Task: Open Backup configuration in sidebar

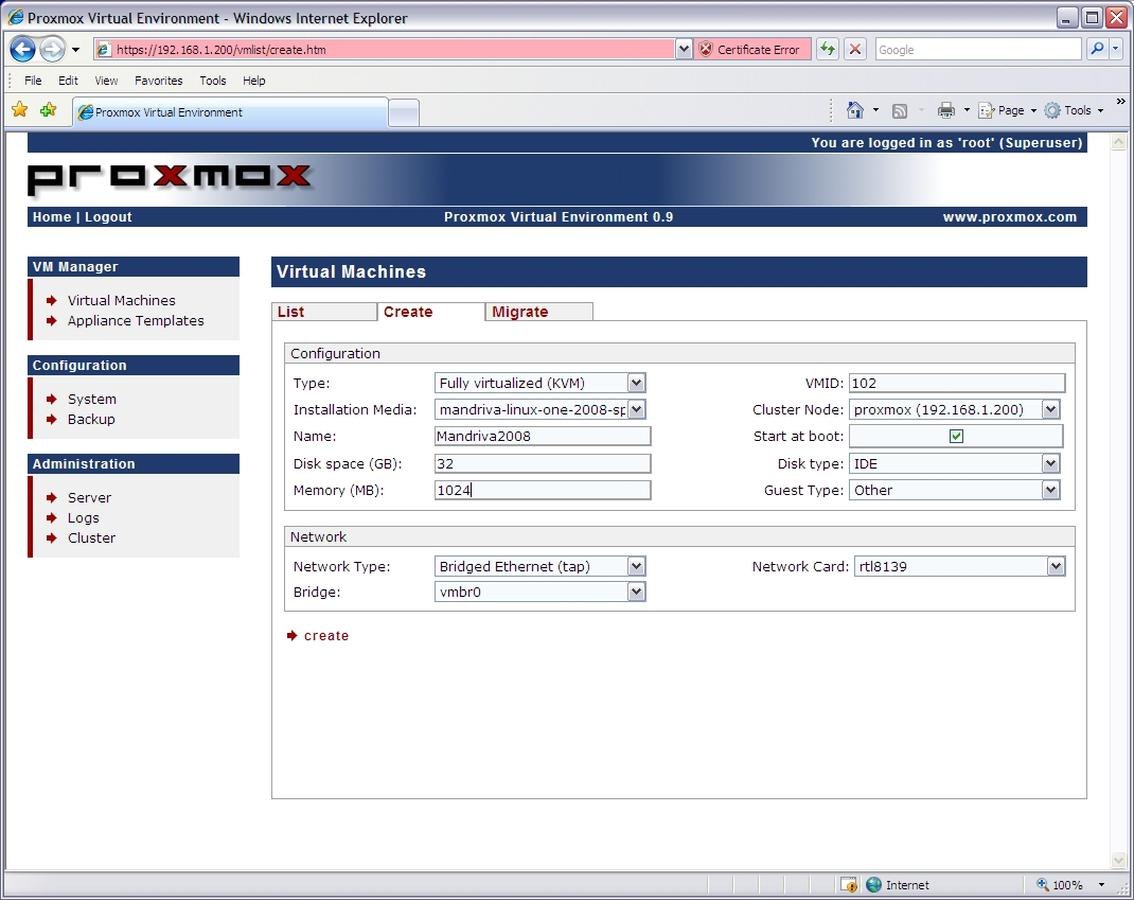Action: (x=91, y=419)
